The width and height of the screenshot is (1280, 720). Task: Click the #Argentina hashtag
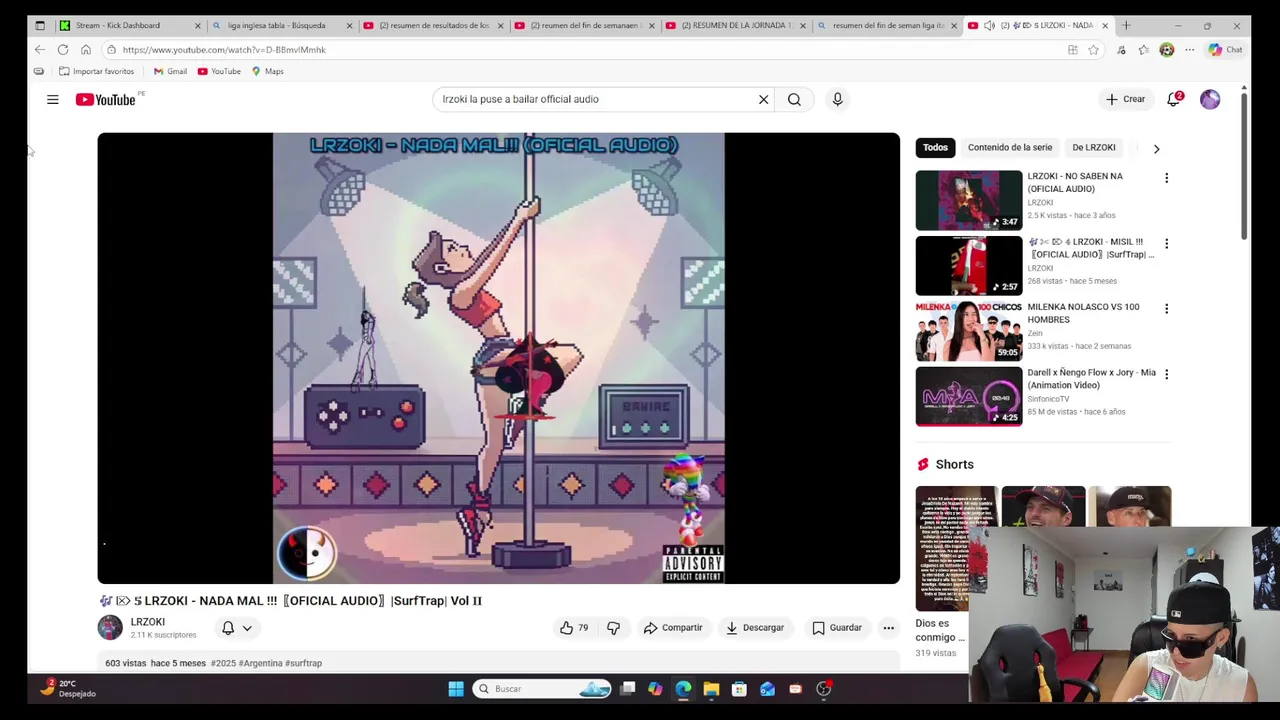click(x=260, y=663)
